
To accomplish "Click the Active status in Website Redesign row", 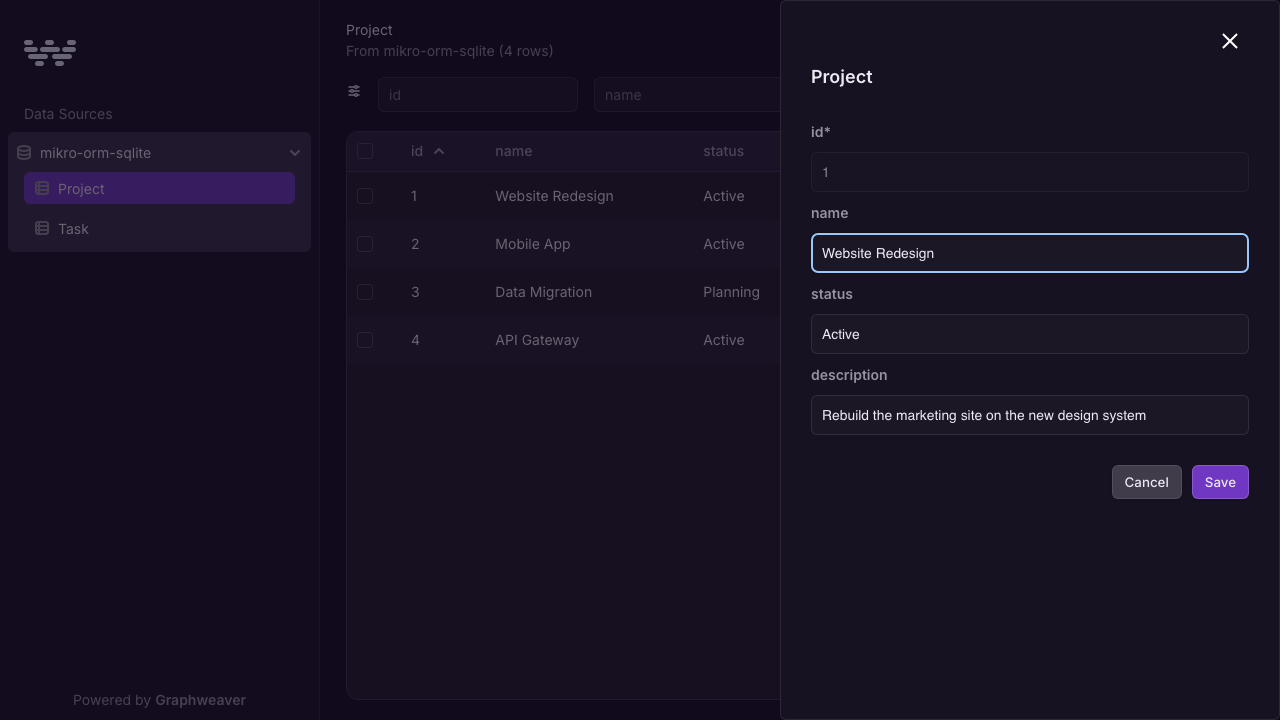I will (723, 196).
